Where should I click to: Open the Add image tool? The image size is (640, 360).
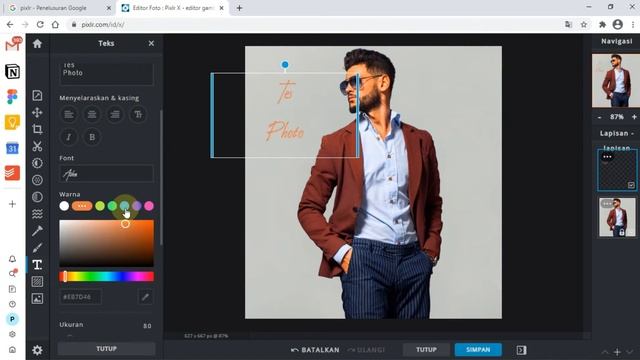tap(37, 298)
